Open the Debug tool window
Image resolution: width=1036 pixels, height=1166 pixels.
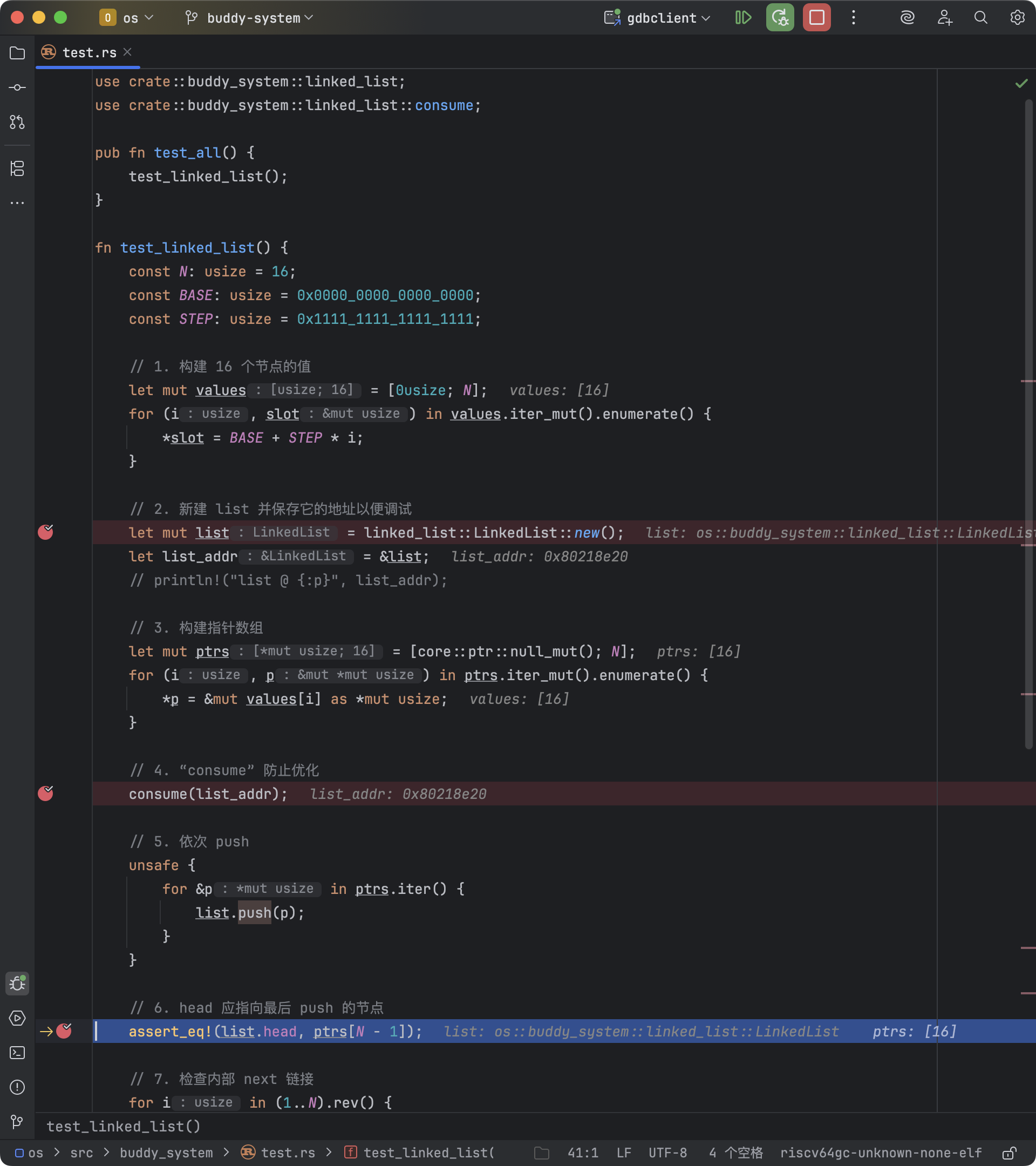coord(17,984)
